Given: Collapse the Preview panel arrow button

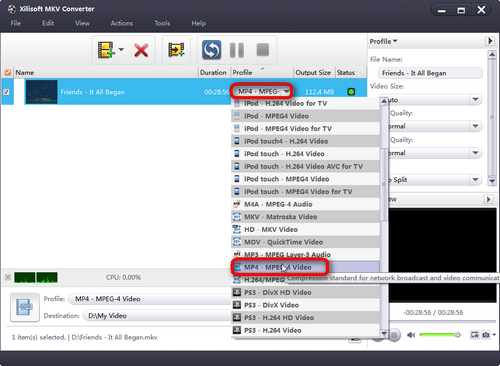Looking at the screenshot, I should click(488, 199).
